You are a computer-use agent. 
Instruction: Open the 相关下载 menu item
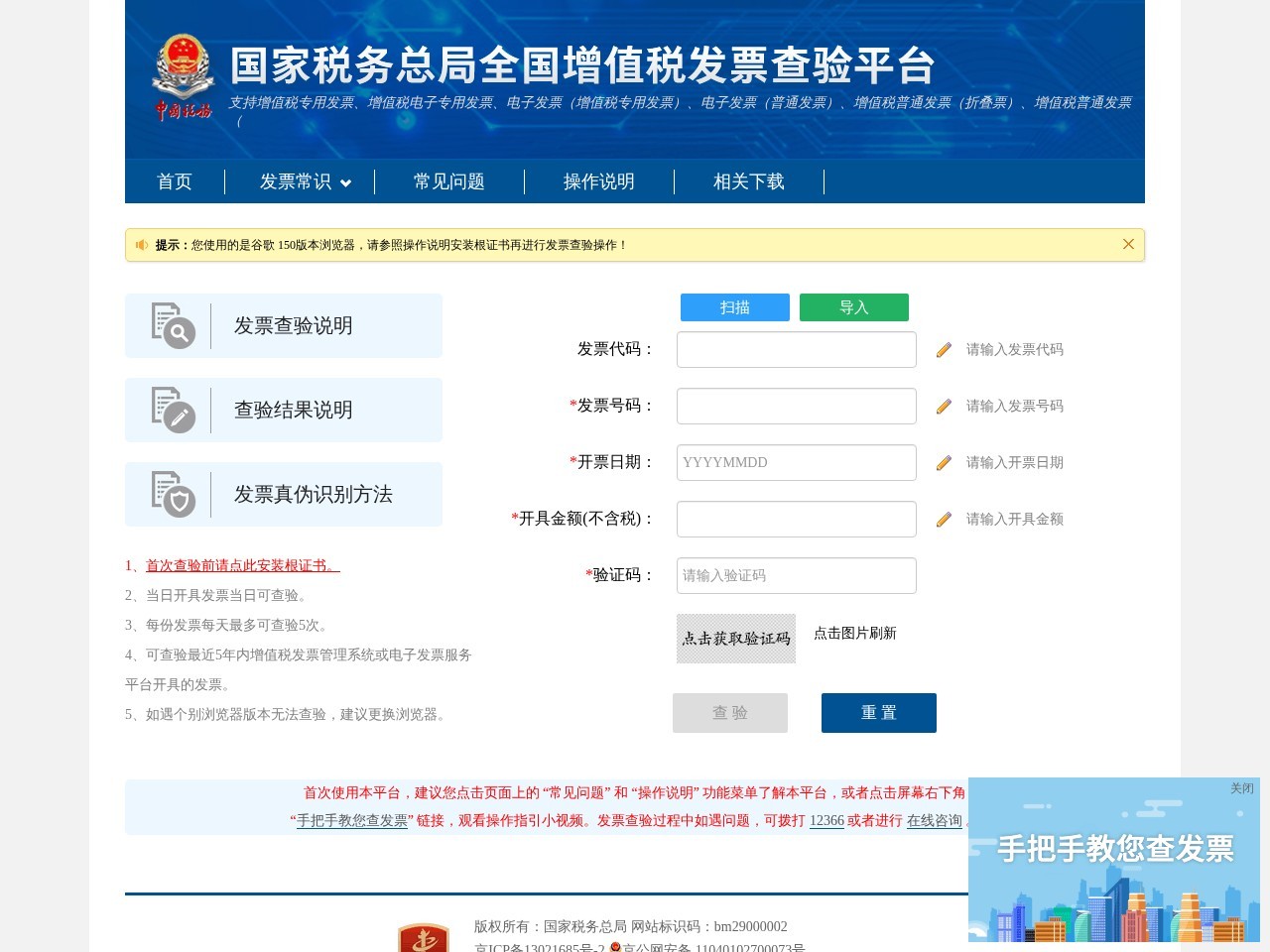(749, 181)
